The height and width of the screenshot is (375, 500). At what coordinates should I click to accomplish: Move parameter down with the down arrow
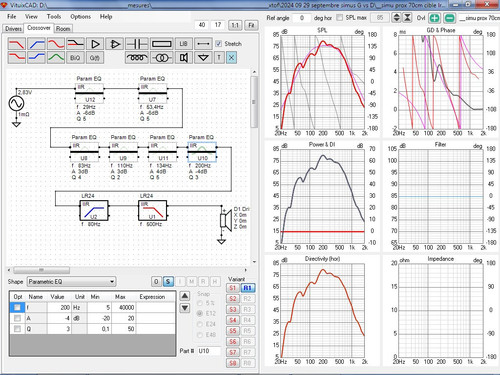(185, 308)
